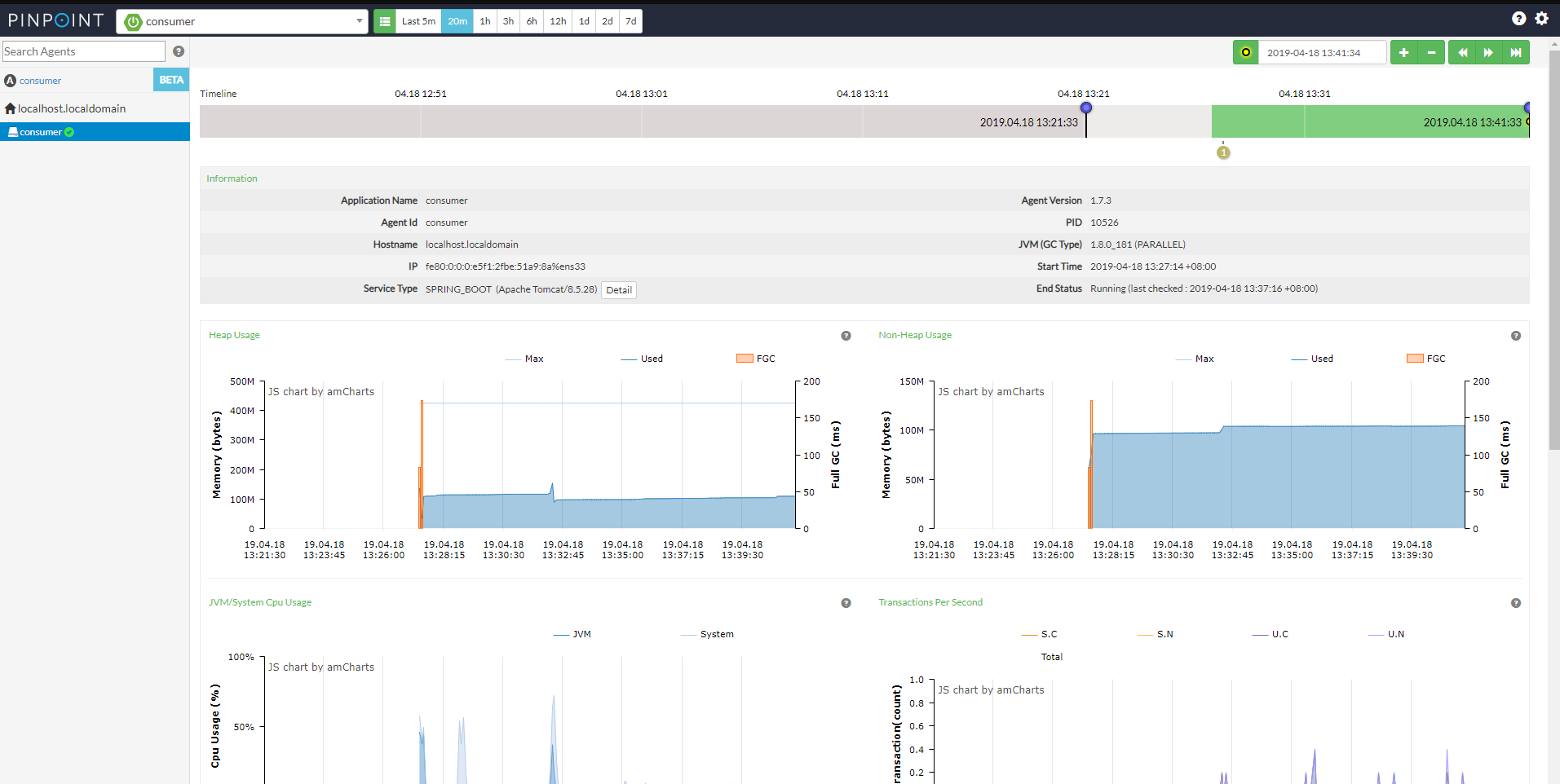1560x784 pixels.
Task: Click the rewind previous period button
Action: click(1462, 52)
